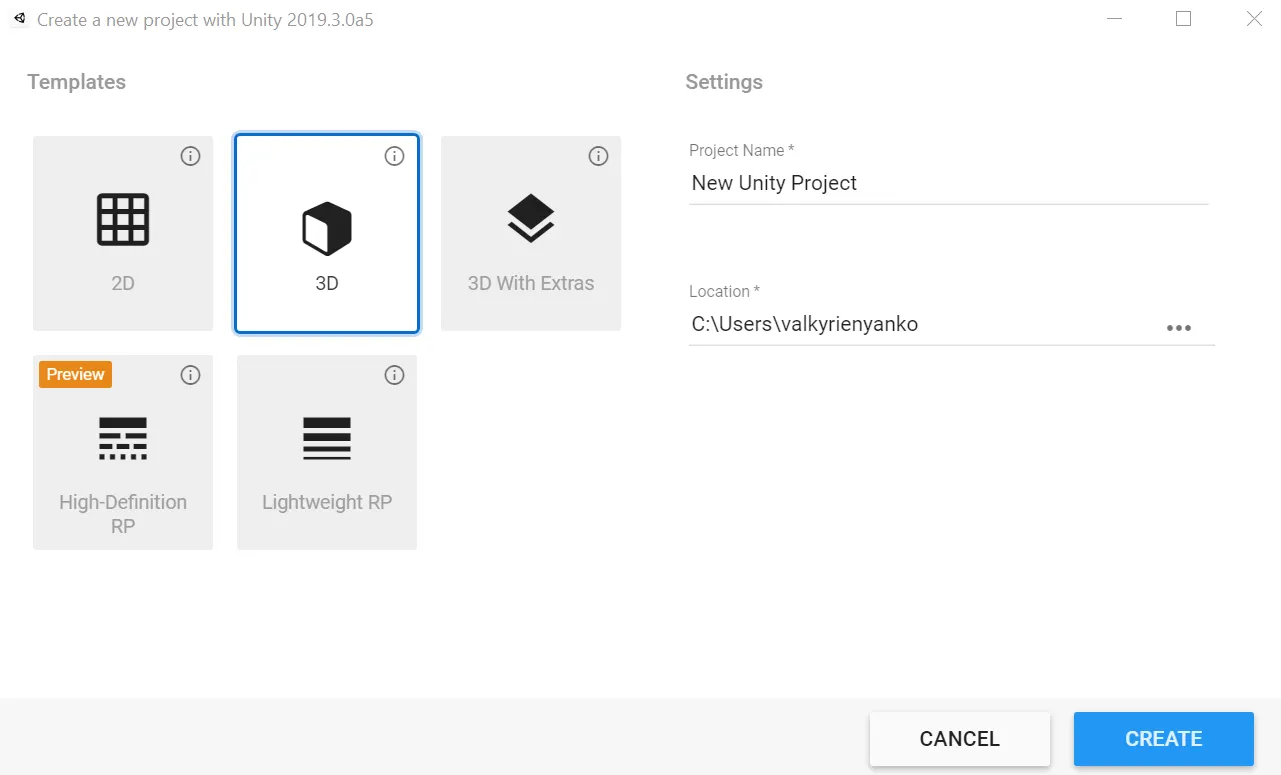Minimize the new project window
This screenshot has width=1281, height=775.
point(1115,19)
